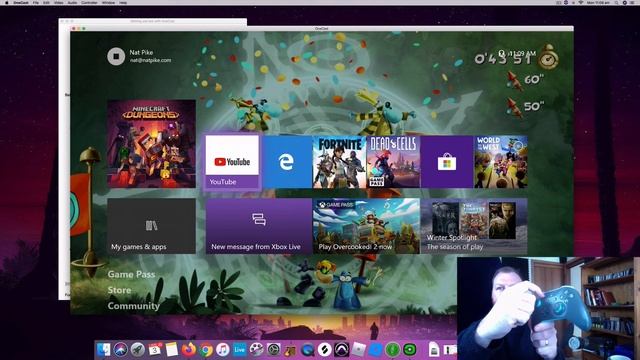Image resolution: width=640 pixels, height=360 pixels.
Task: Open QuickTime Player in the Dock
Action: point(307,350)
